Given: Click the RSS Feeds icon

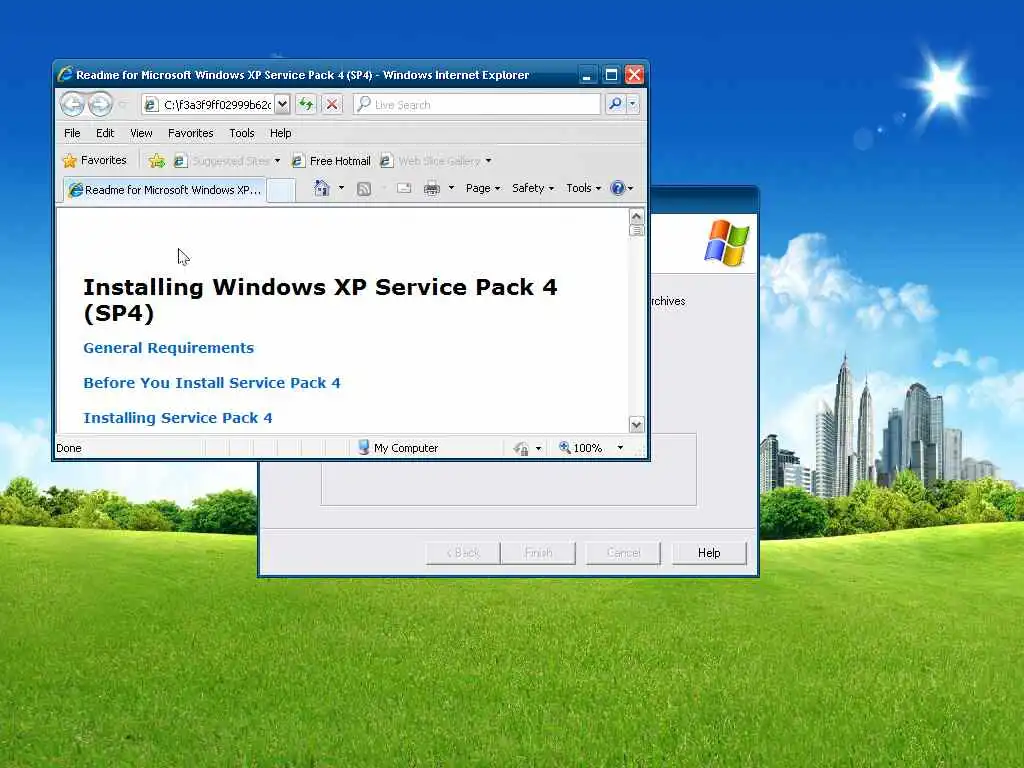Looking at the screenshot, I should click(364, 189).
